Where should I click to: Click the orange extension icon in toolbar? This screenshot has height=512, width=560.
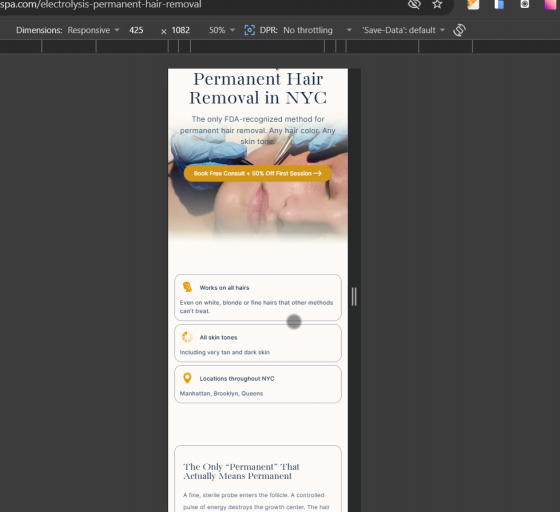click(473, 4)
